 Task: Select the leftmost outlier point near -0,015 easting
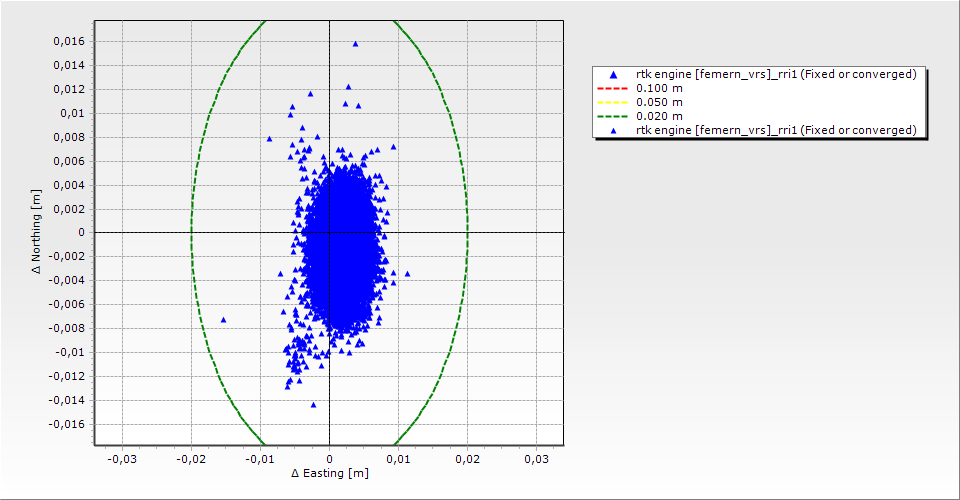pos(223,320)
